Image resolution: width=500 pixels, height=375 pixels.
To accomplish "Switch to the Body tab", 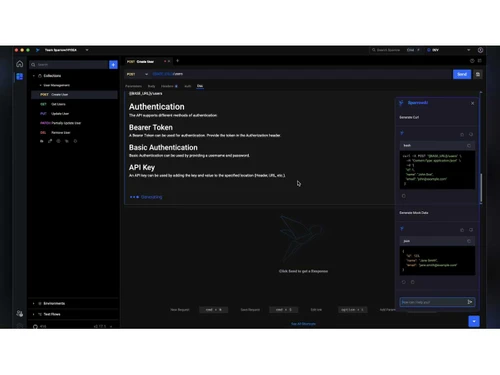I will click(x=151, y=86).
